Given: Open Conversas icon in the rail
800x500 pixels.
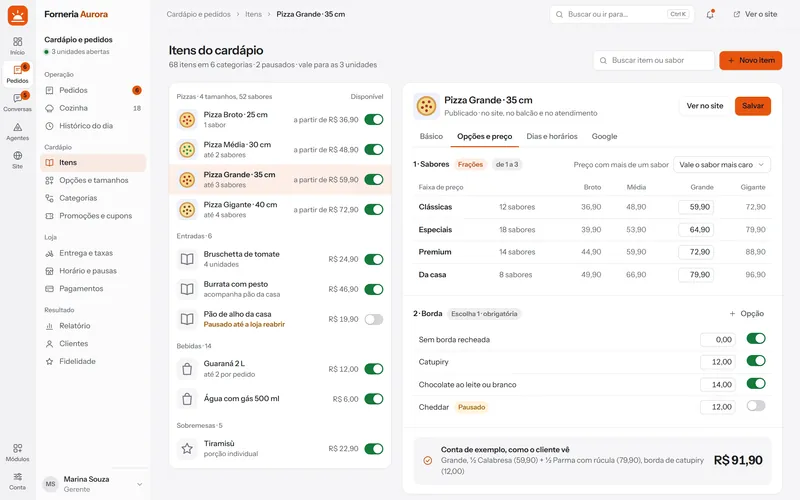Looking at the screenshot, I should click(x=17, y=103).
